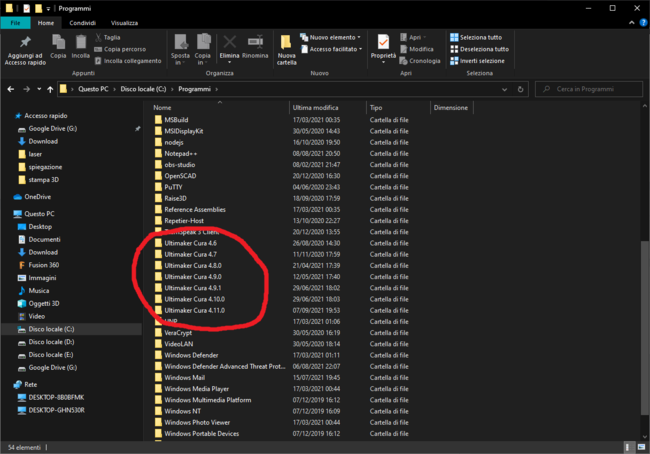The image size is (650, 454).
Task: Sort by the Ultima modifica column header
Action: [316, 107]
